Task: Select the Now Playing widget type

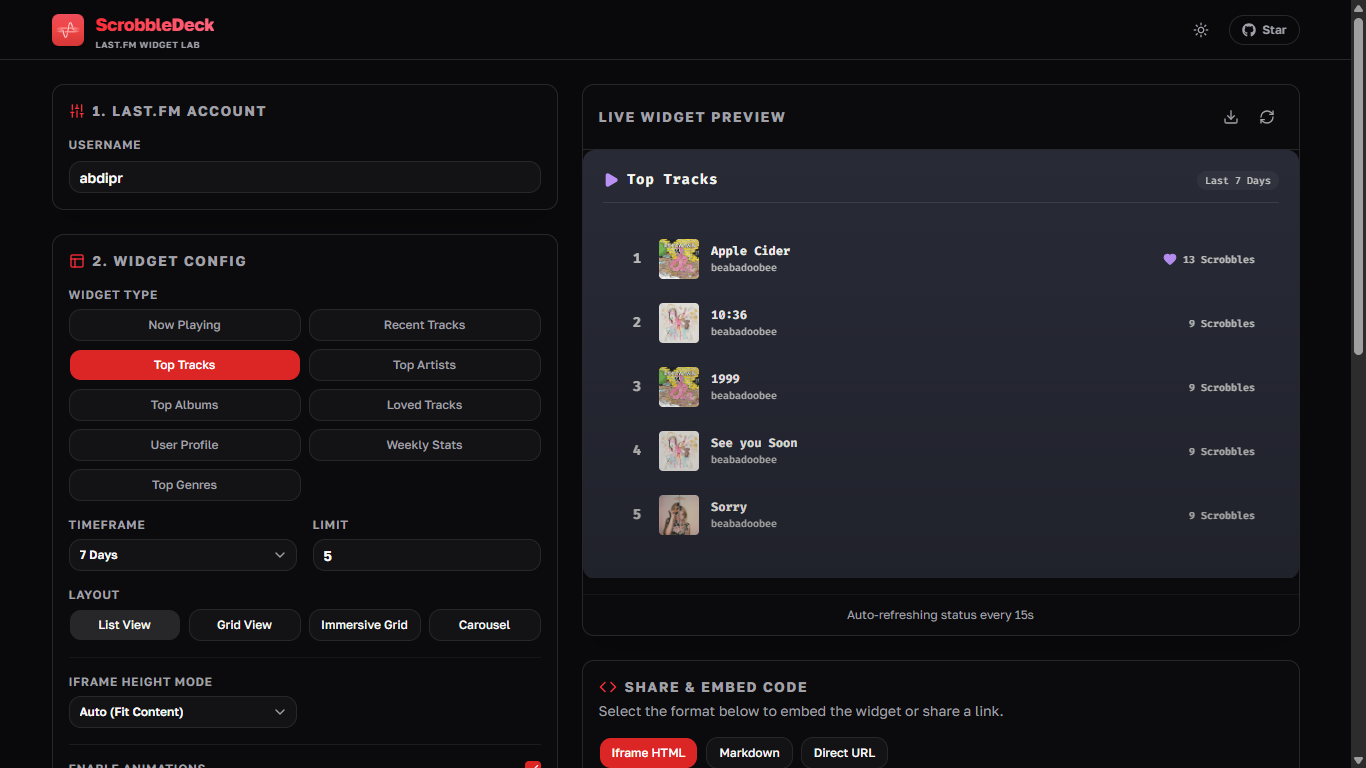Action: pos(185,325)
